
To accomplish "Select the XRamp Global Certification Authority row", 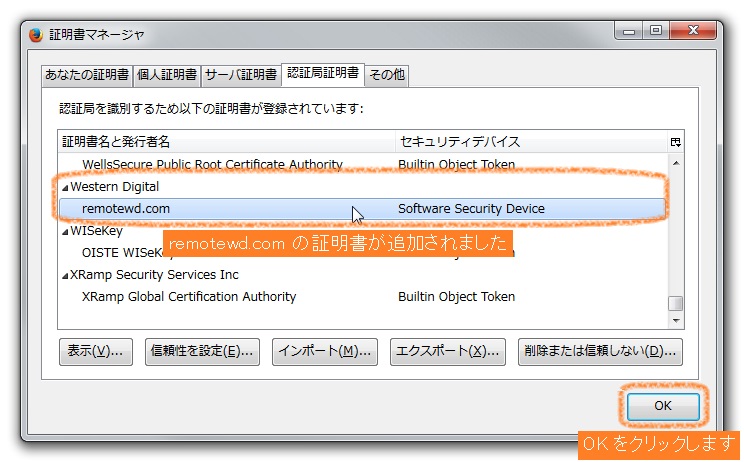I will tap(362, 296).
